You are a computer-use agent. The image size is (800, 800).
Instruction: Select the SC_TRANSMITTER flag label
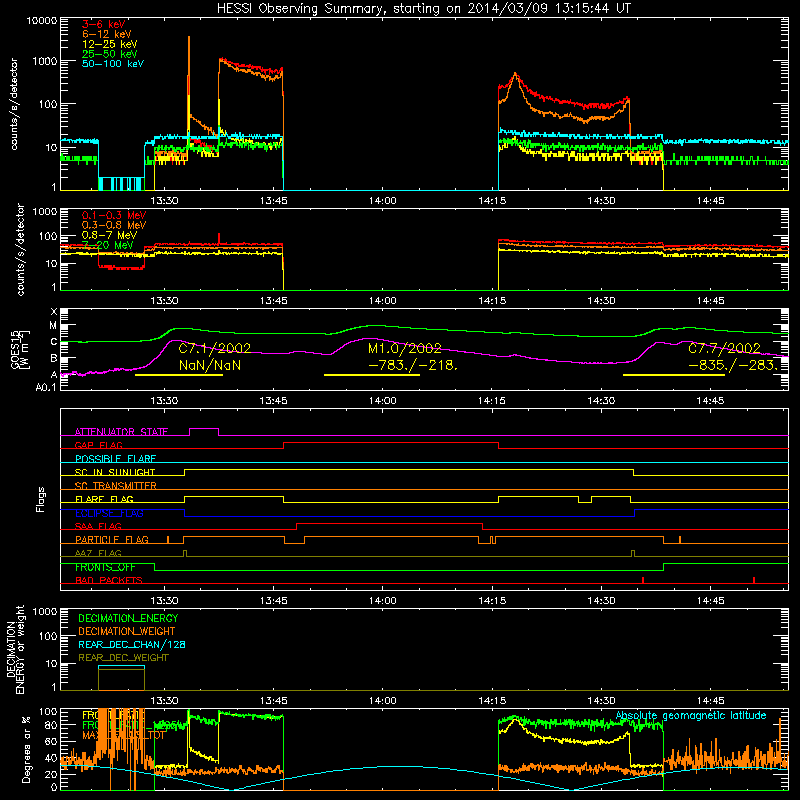[115, 486]
